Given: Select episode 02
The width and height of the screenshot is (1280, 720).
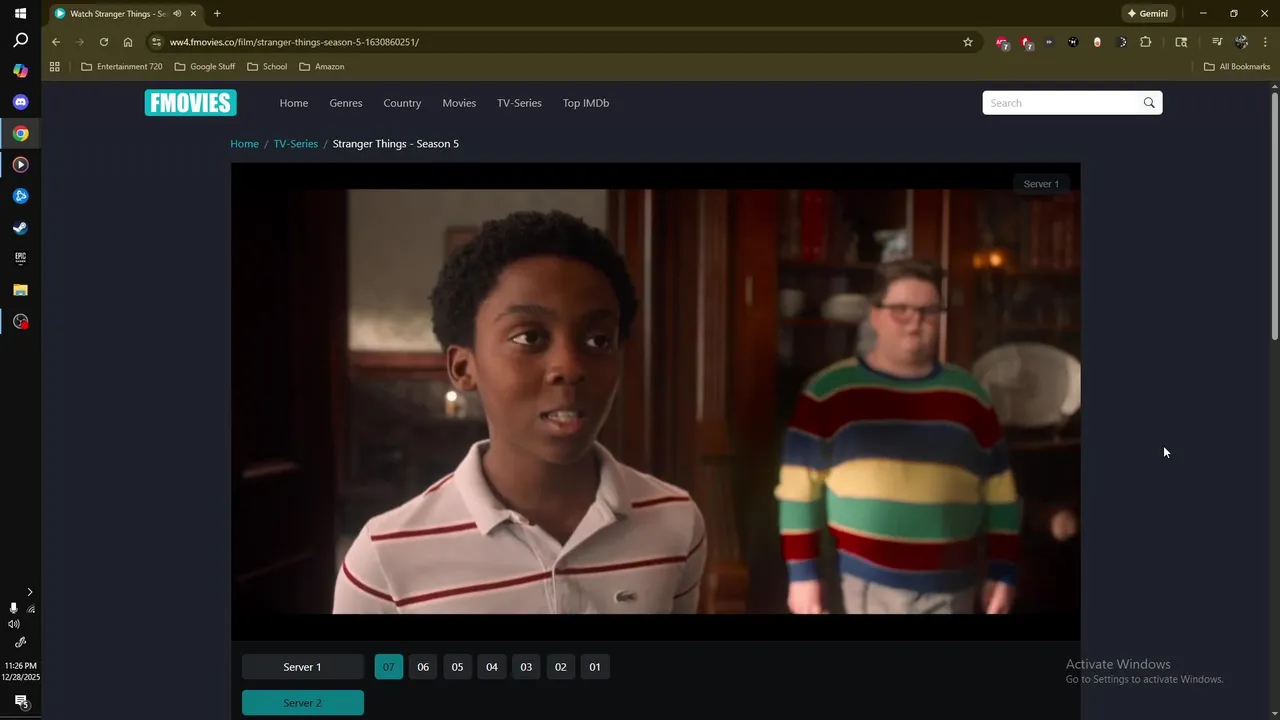Looking at the screenshot, I should 561,667.
